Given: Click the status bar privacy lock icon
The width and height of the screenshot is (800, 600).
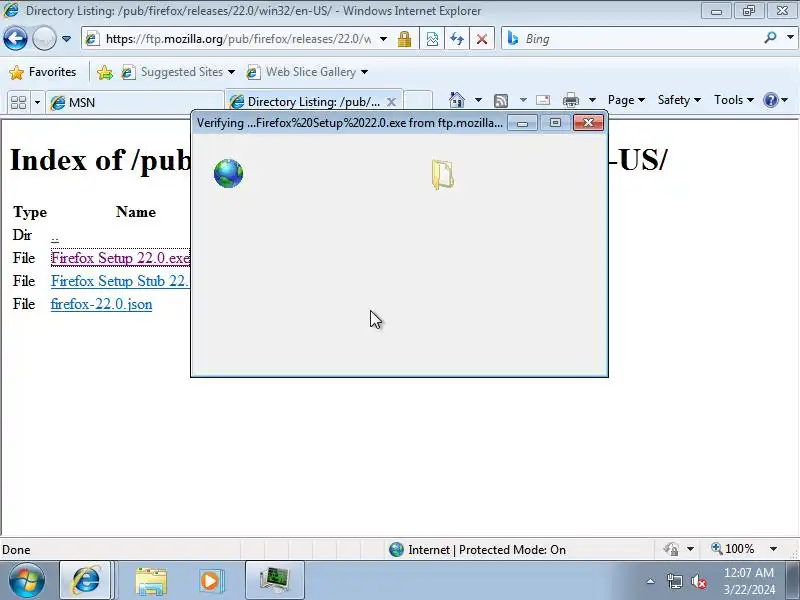Looking at the screenshot, I should coord(671,549).
